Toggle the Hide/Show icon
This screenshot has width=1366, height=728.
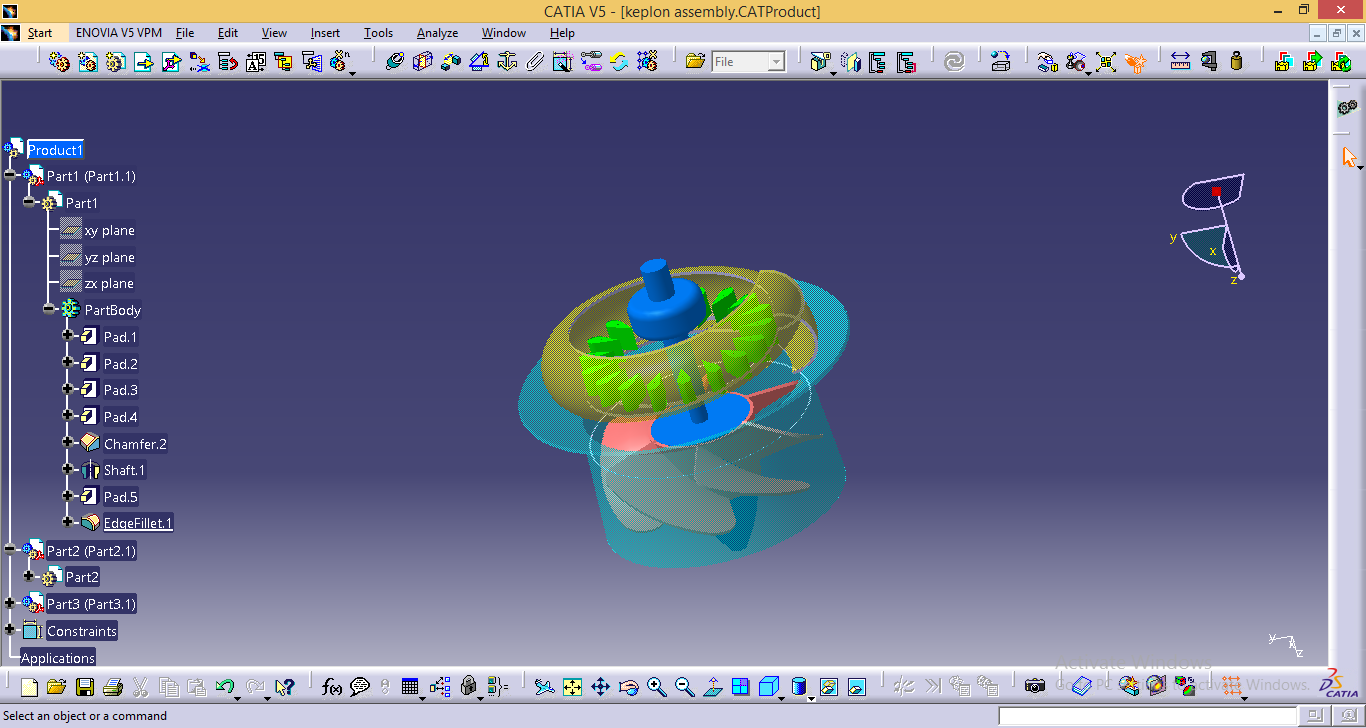(x=828, y=686)
